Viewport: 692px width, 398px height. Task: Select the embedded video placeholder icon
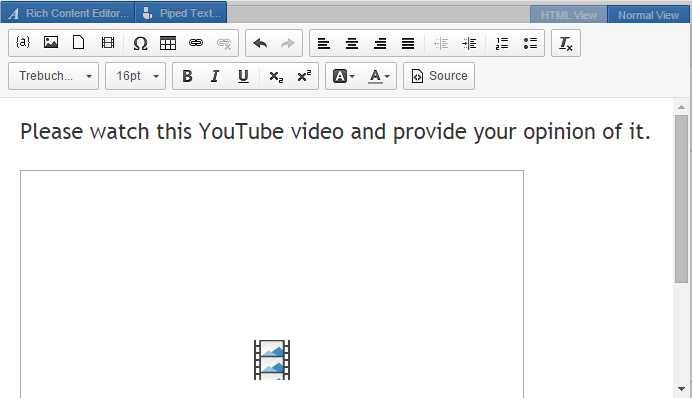tap(272, 360)
